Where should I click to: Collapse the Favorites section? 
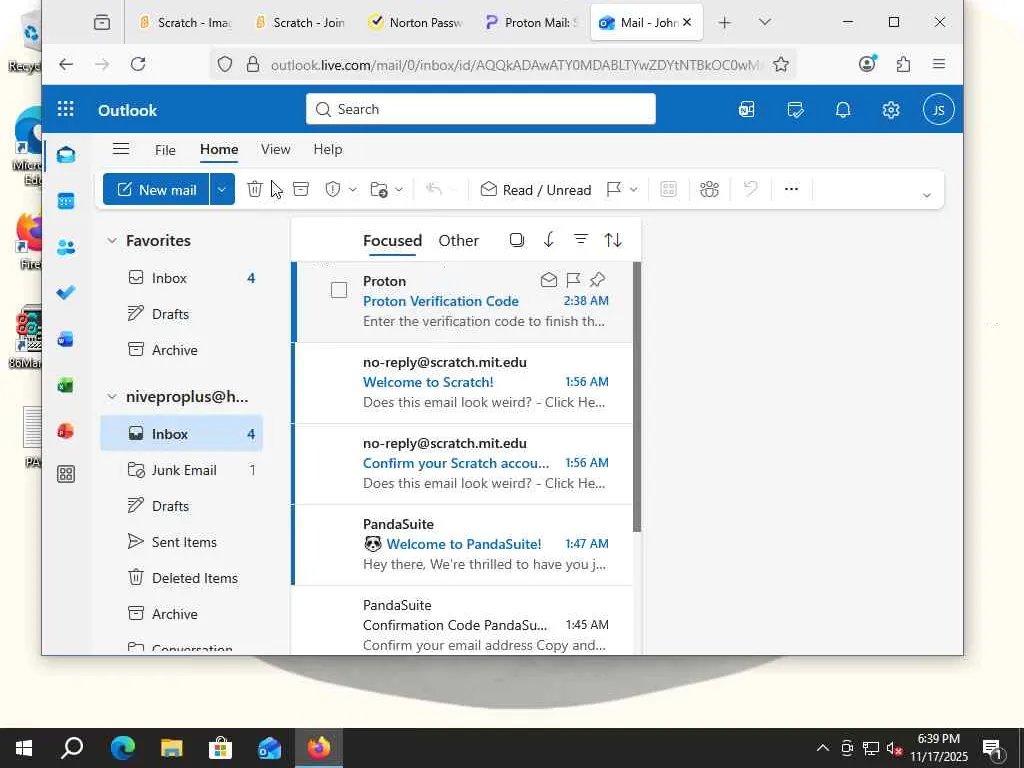[112, 240]
